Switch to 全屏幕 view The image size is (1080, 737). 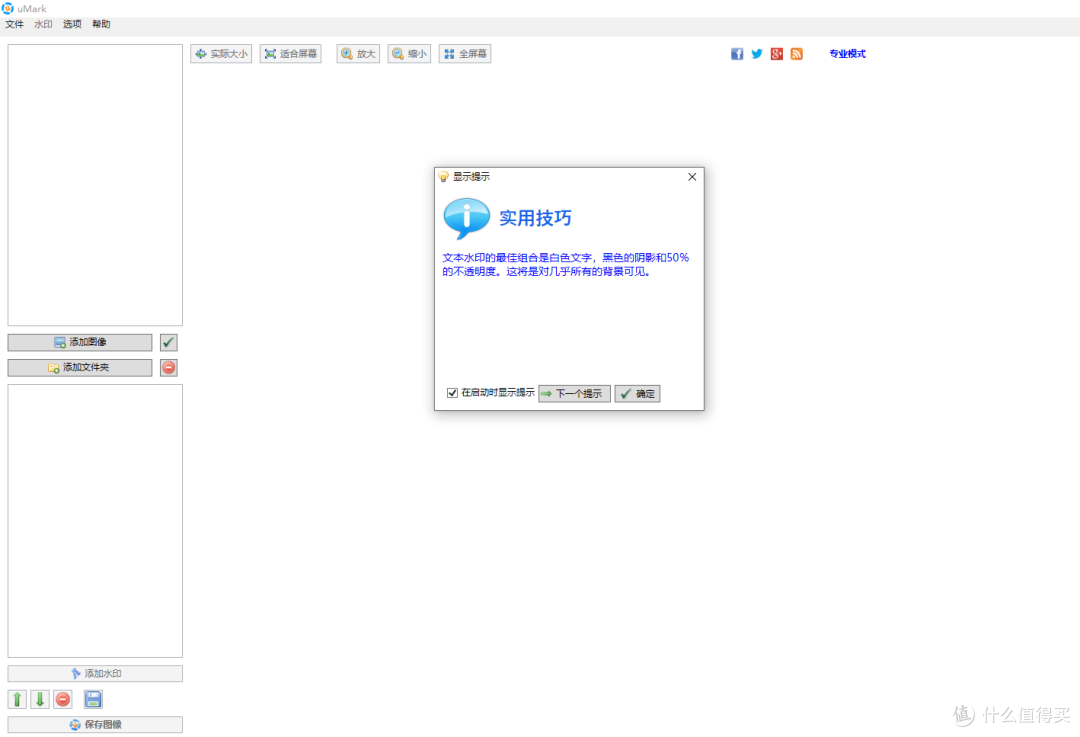tap(465, 54)
